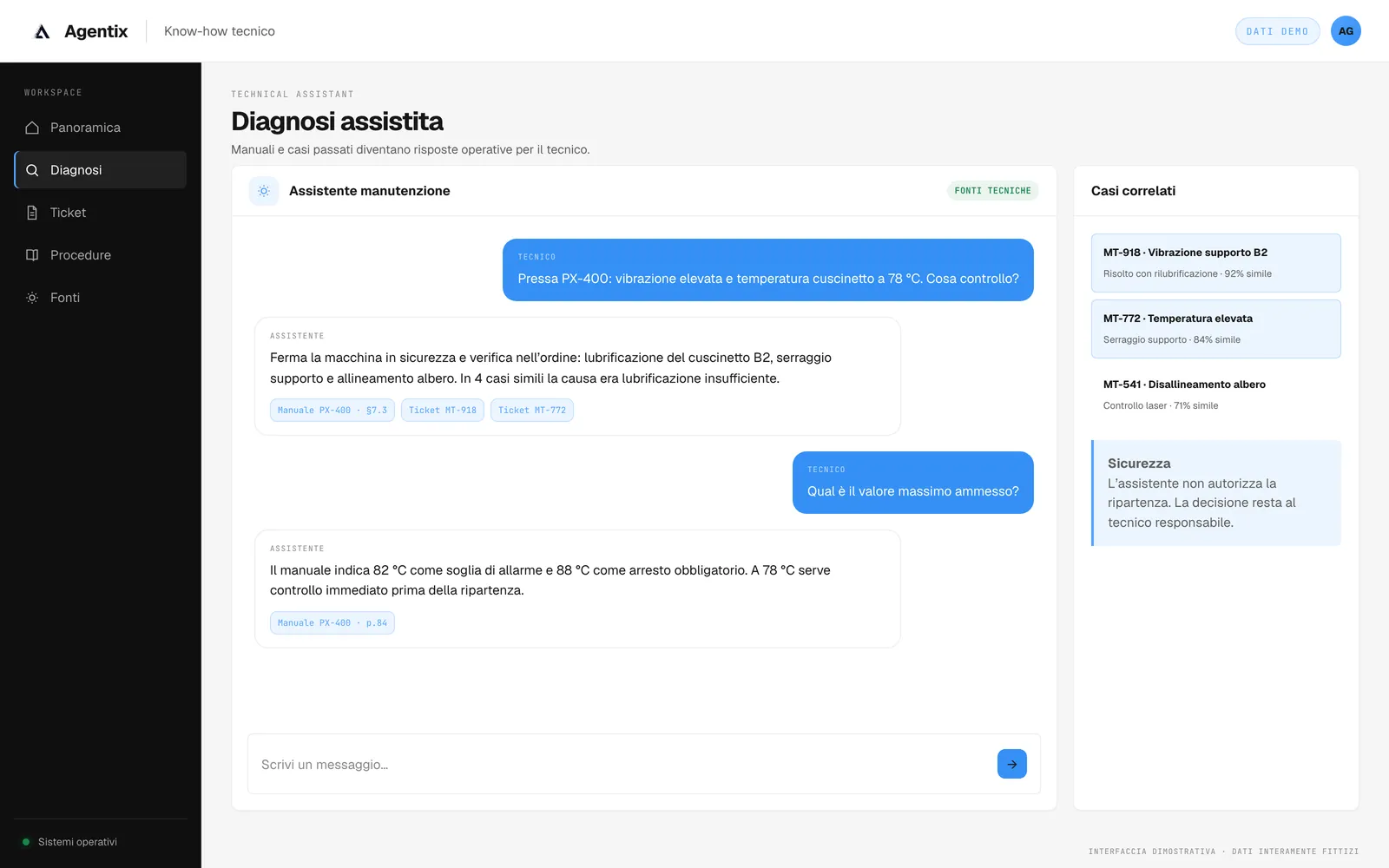This screenshot has width=1389, height=868.
Task: Click the Diagnosi search icon
Action: 32,170
